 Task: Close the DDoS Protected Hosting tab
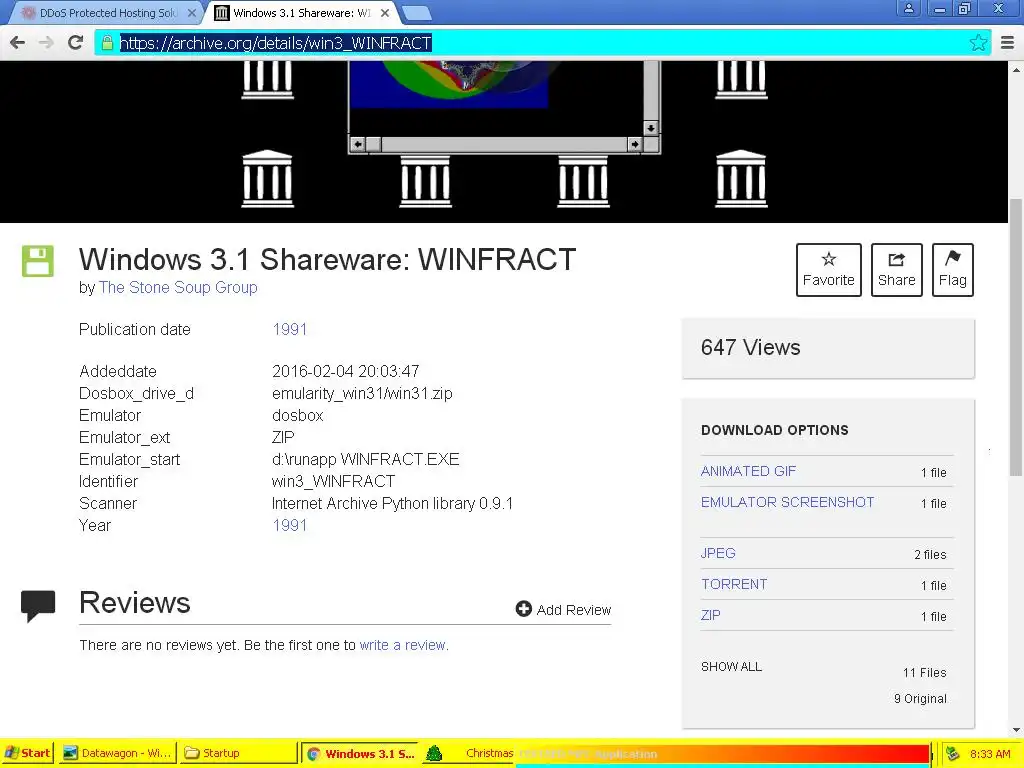(191, 13)
